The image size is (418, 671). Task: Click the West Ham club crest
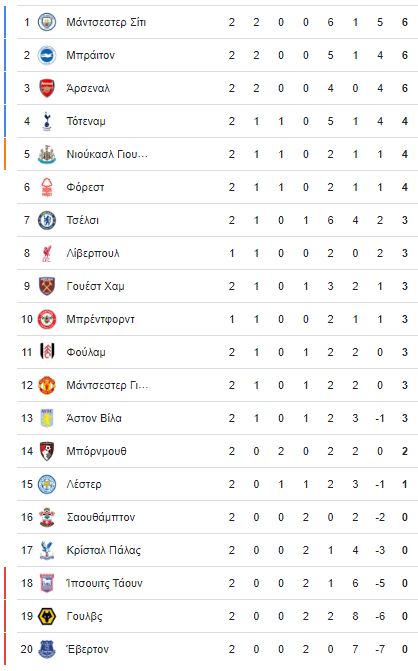pos(47,286)
